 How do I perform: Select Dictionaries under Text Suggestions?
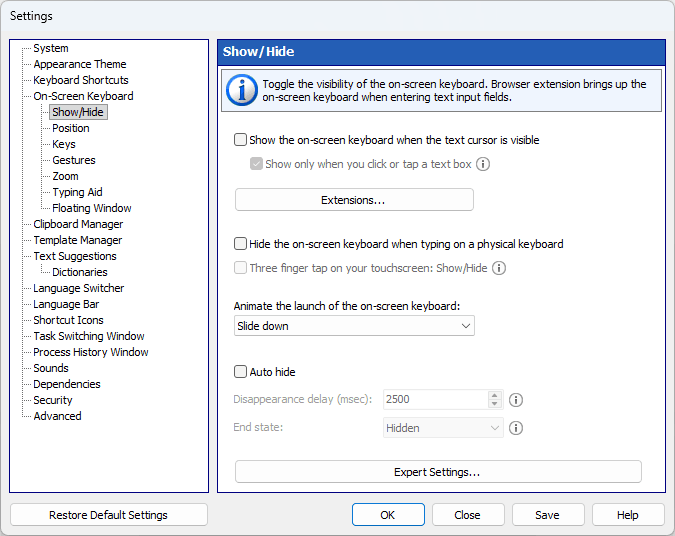point(80,272)
